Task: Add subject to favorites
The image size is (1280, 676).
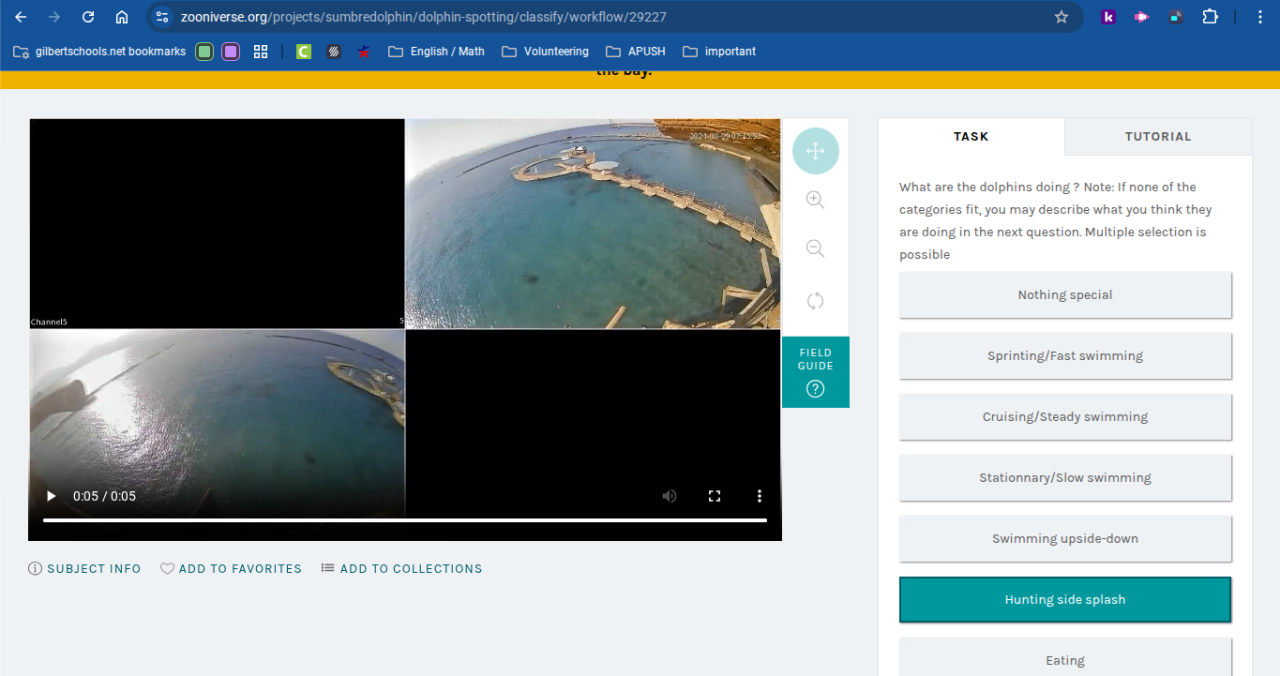Action: [231, 569]
